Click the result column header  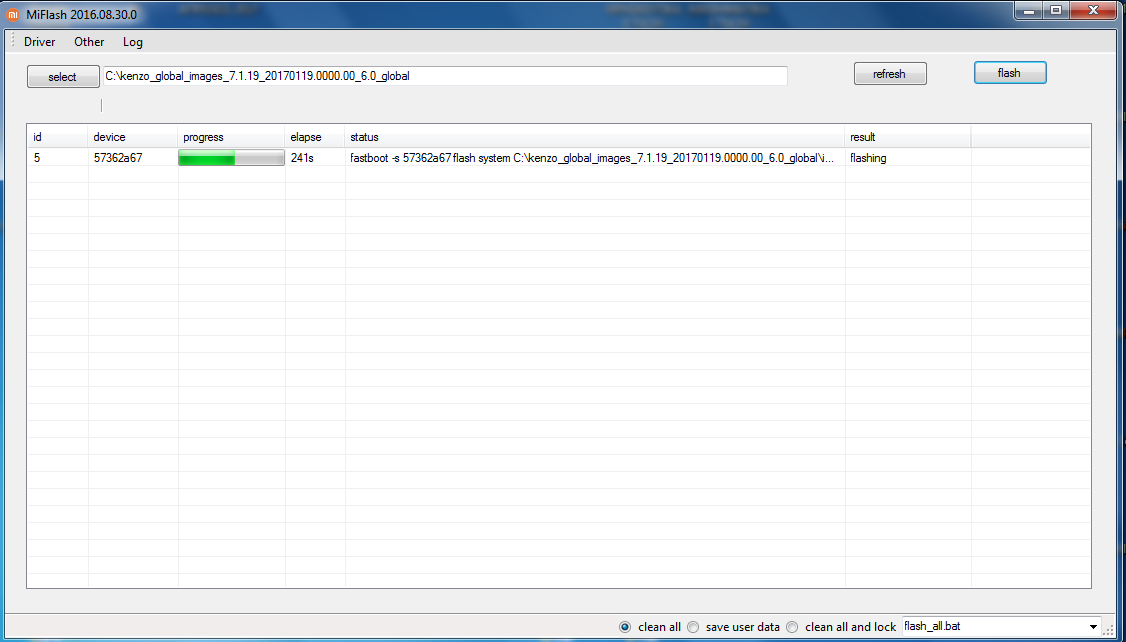tap(908, 136)
